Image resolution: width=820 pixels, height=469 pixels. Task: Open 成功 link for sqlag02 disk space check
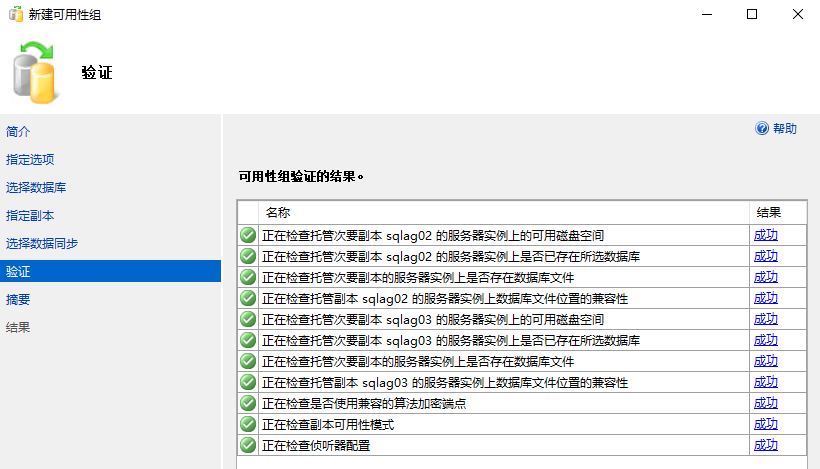765,235
